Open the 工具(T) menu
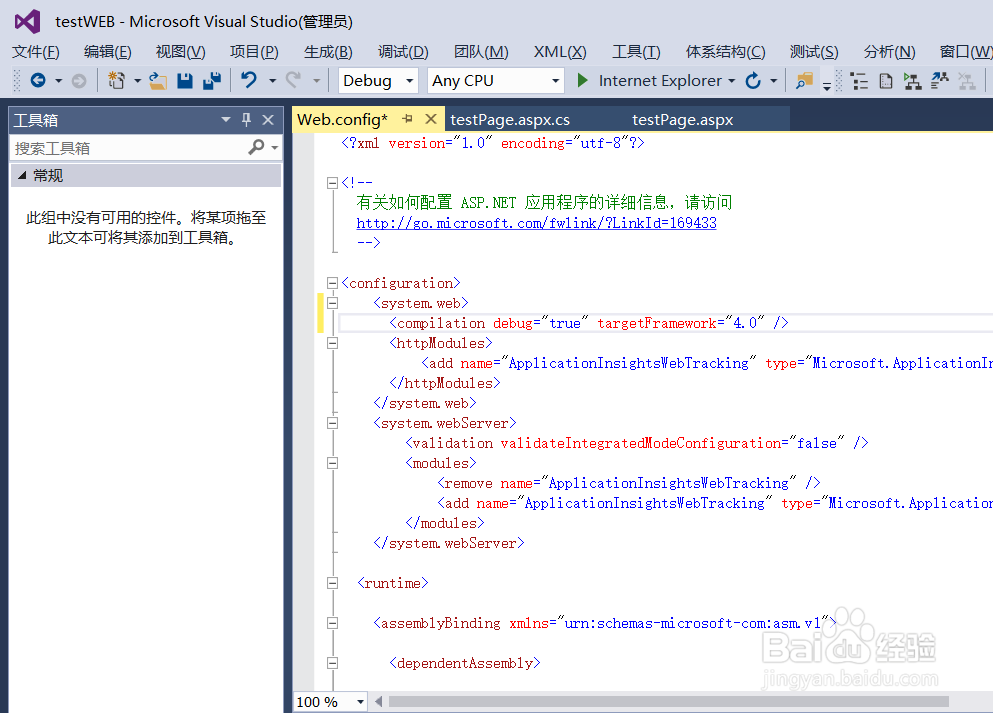Screen dimensions: 993x713 click(x=636, y=51)
